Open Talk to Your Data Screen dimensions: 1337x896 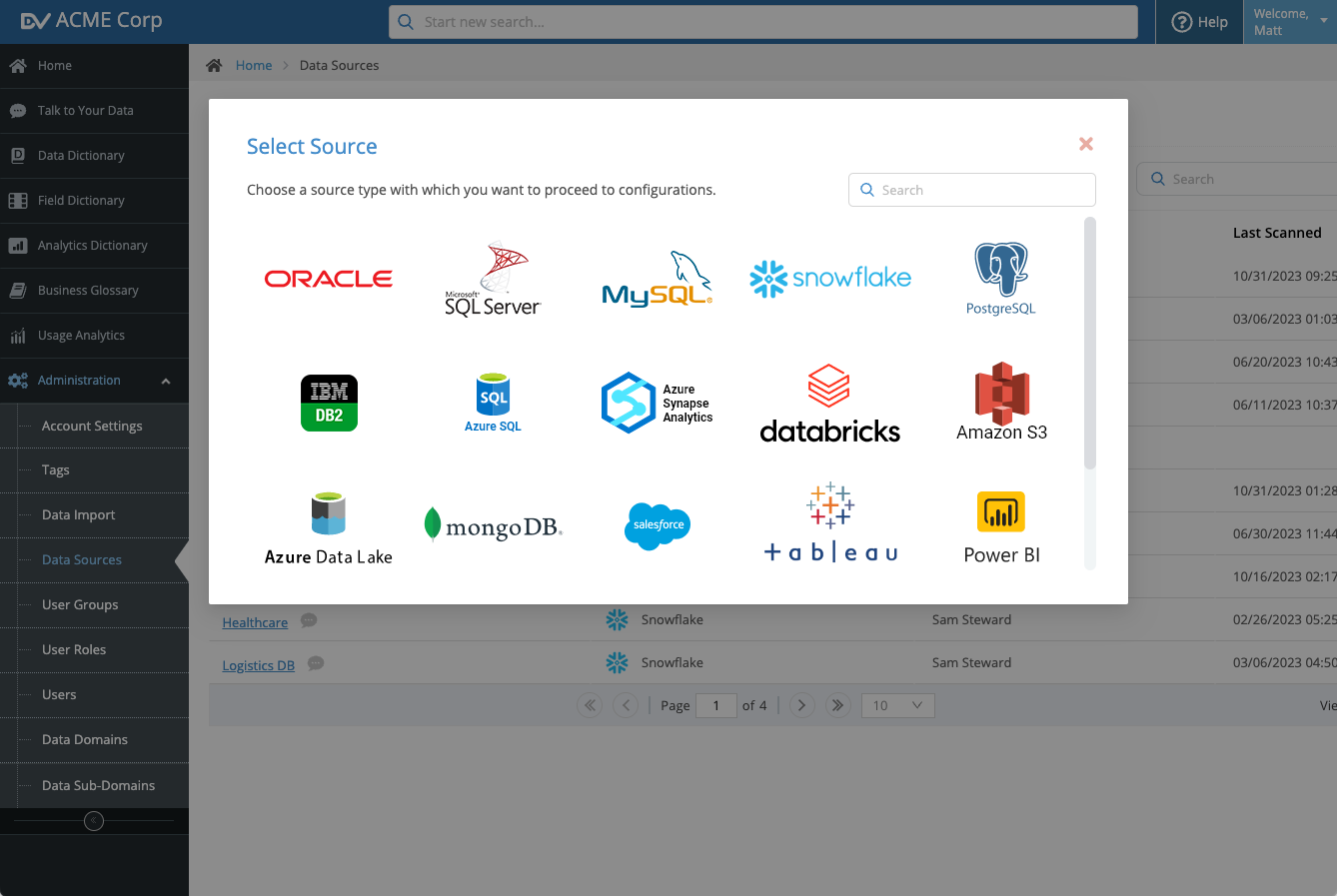[94, 111]
